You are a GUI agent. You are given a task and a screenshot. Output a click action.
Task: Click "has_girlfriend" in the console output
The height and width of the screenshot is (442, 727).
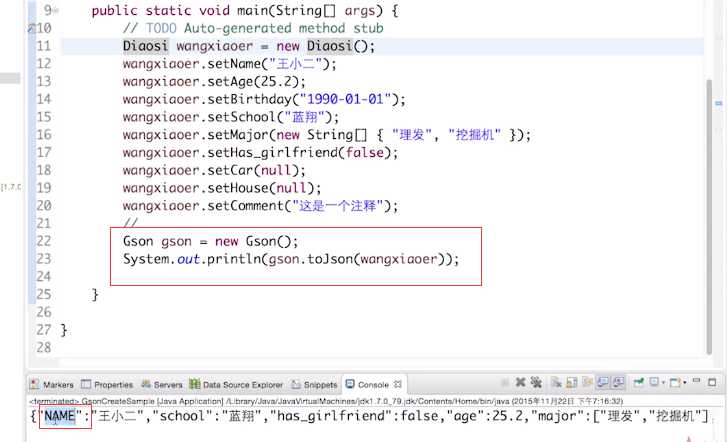tap(331, 416)
